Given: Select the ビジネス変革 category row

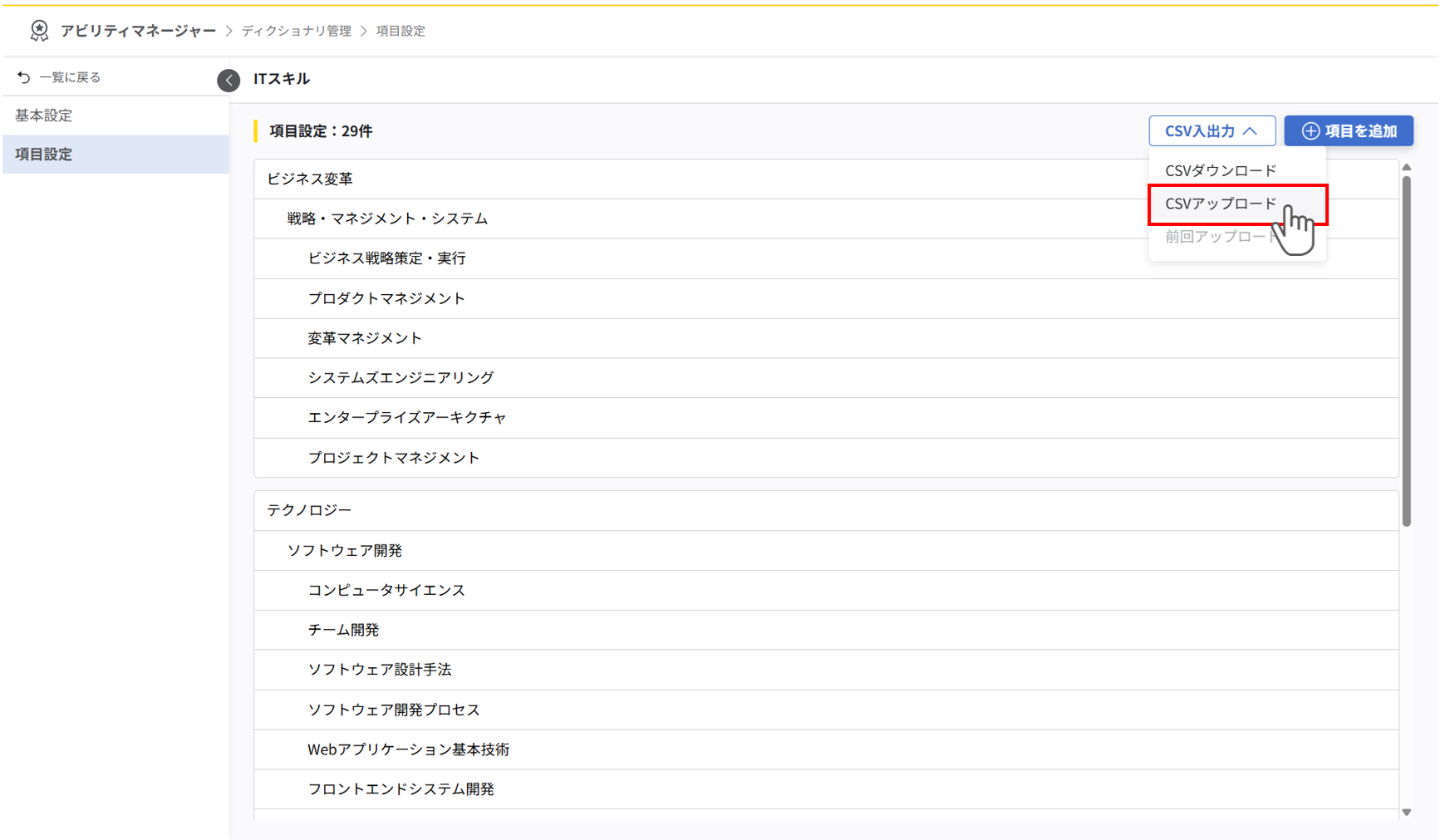Looking at the screenshot, I should point(311,178).
